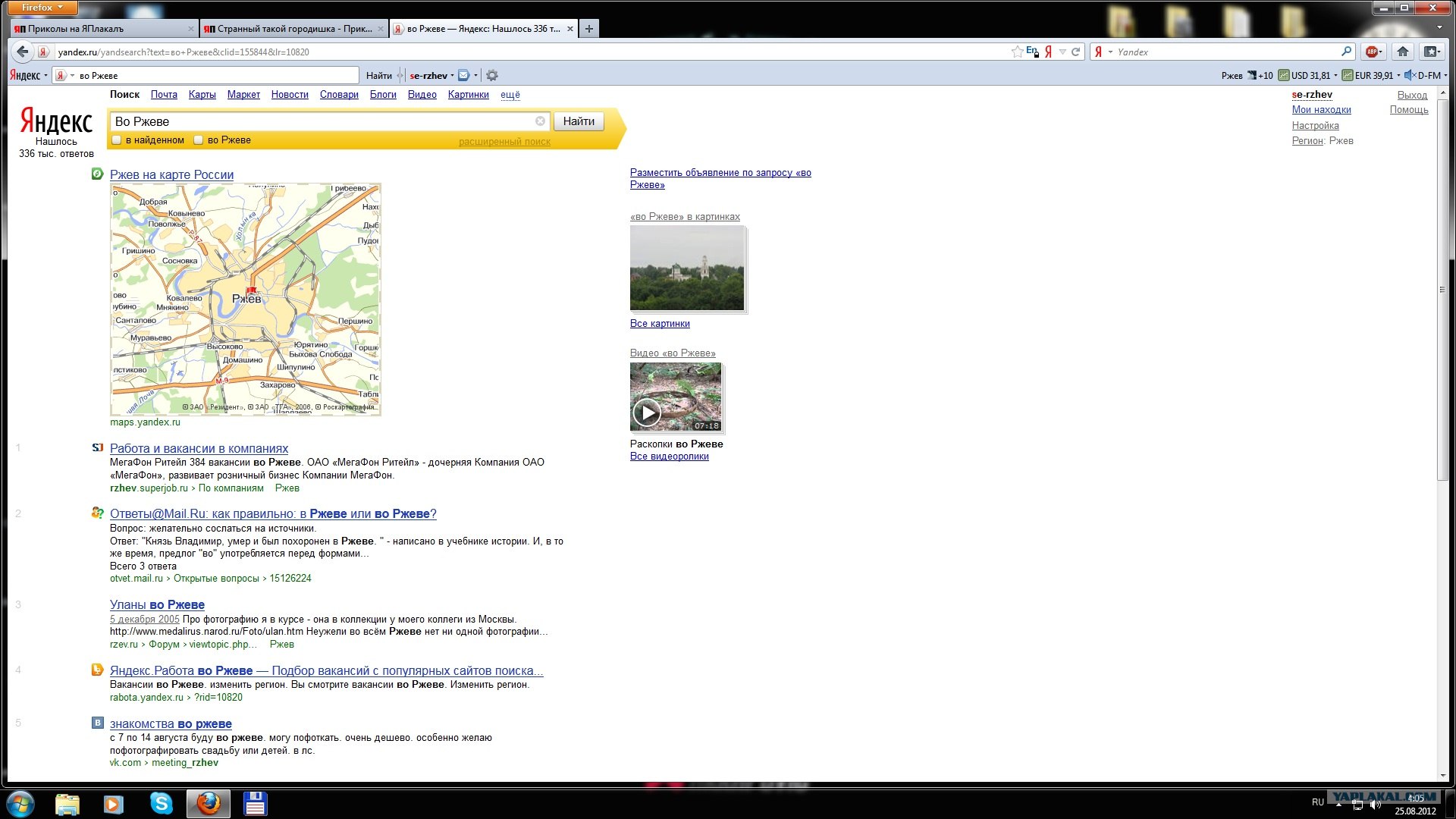Tick the 'в найденном' checkbox
The width and height of the screenshot is (1456, 819).
tap(117, 140)
